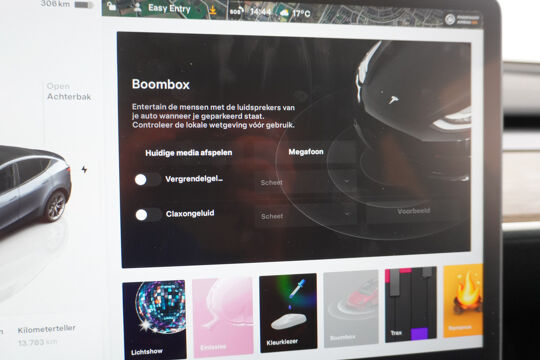
Task: Open the pink Emissies tile
Action: 222,316
